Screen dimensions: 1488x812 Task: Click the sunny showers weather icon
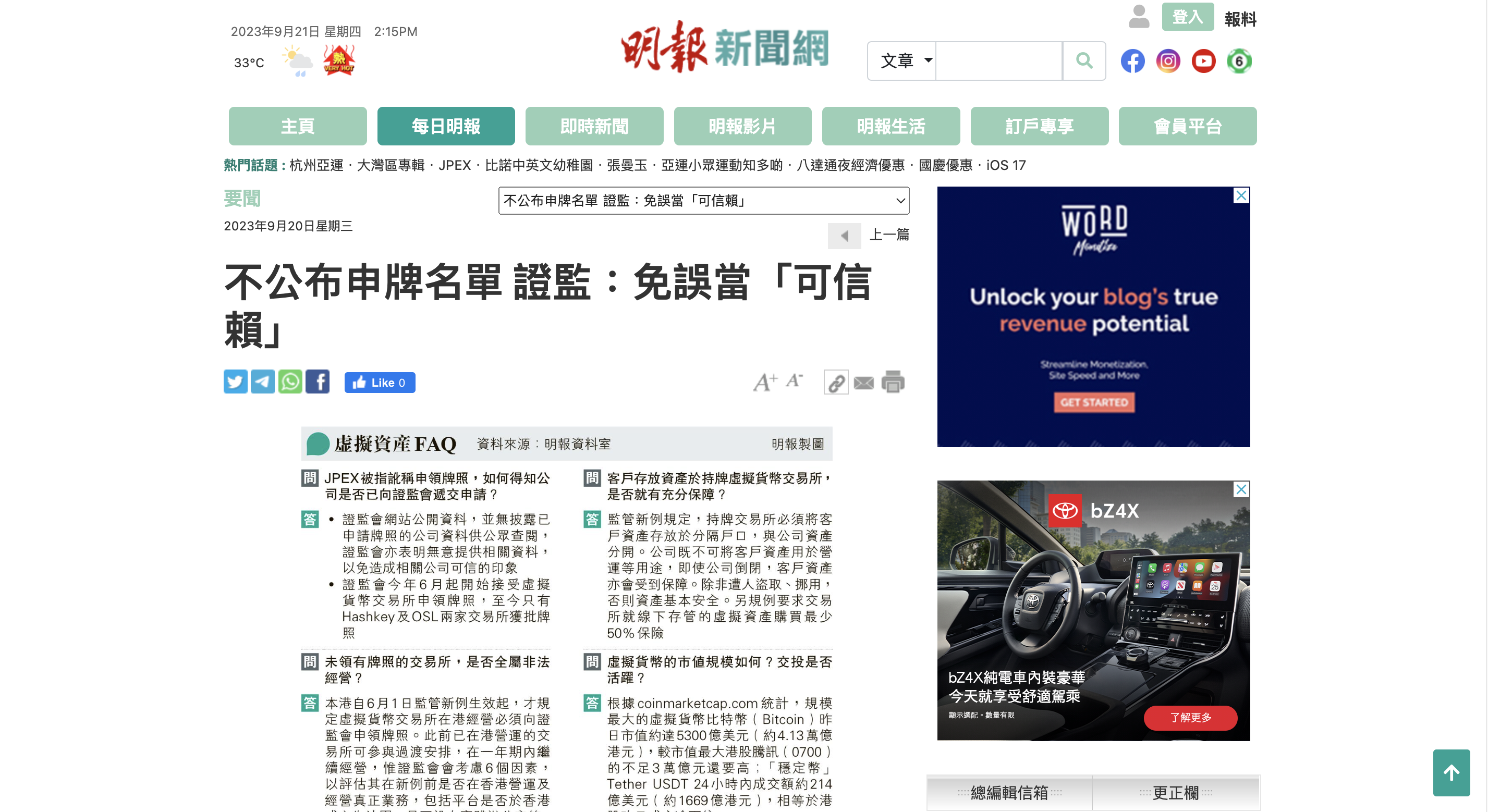[x=297, y=60]
